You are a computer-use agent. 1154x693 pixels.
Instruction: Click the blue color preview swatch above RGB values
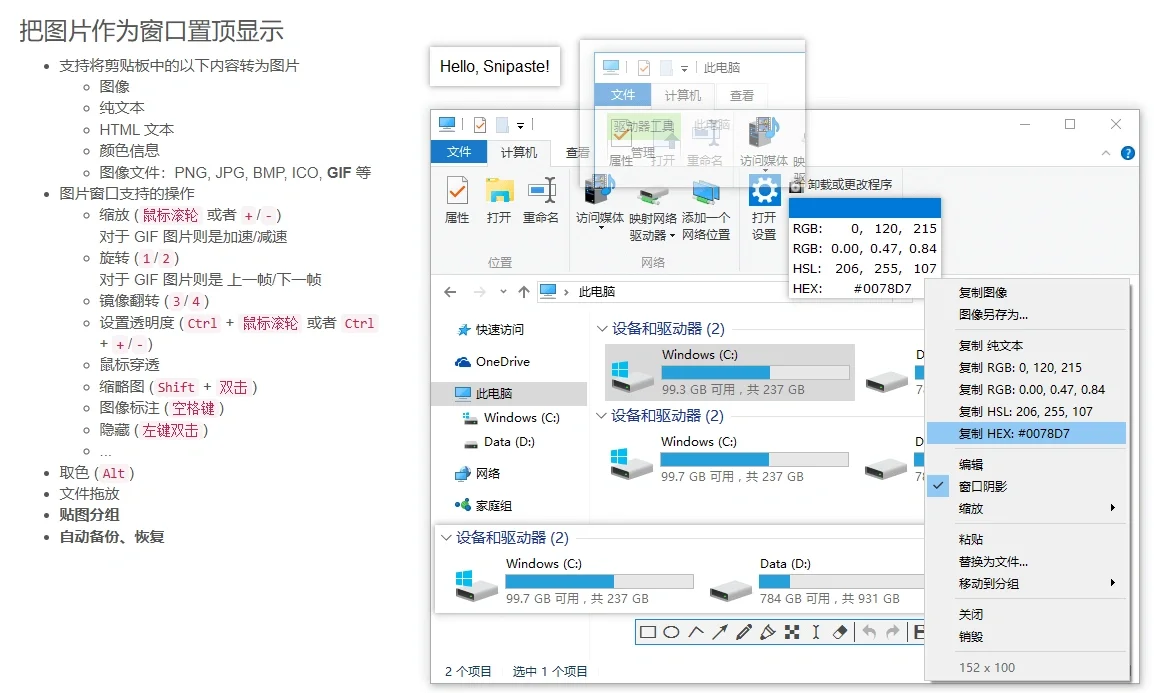tap(866, 207)
